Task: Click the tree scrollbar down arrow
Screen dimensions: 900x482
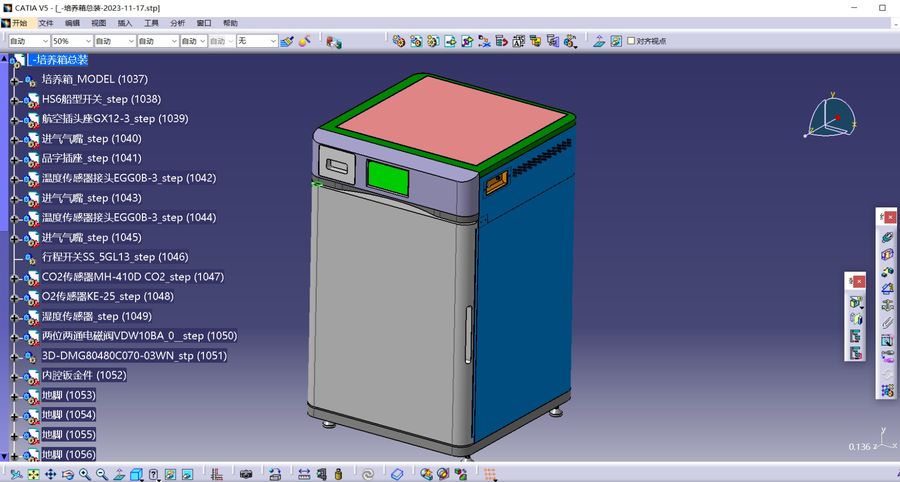Action: pos(5,457)
